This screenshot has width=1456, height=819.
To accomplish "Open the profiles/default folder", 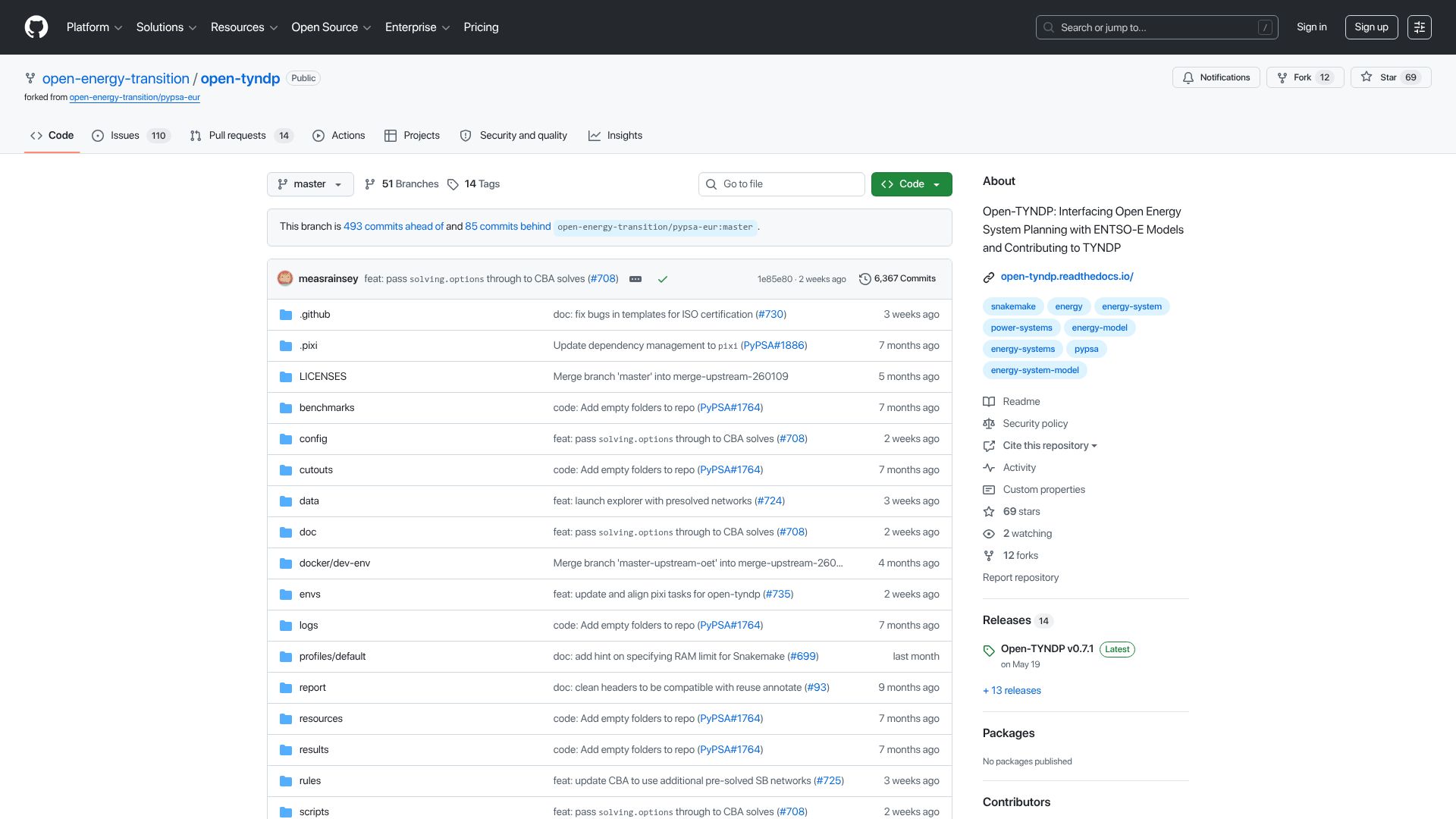I will (x=332, y=657).
